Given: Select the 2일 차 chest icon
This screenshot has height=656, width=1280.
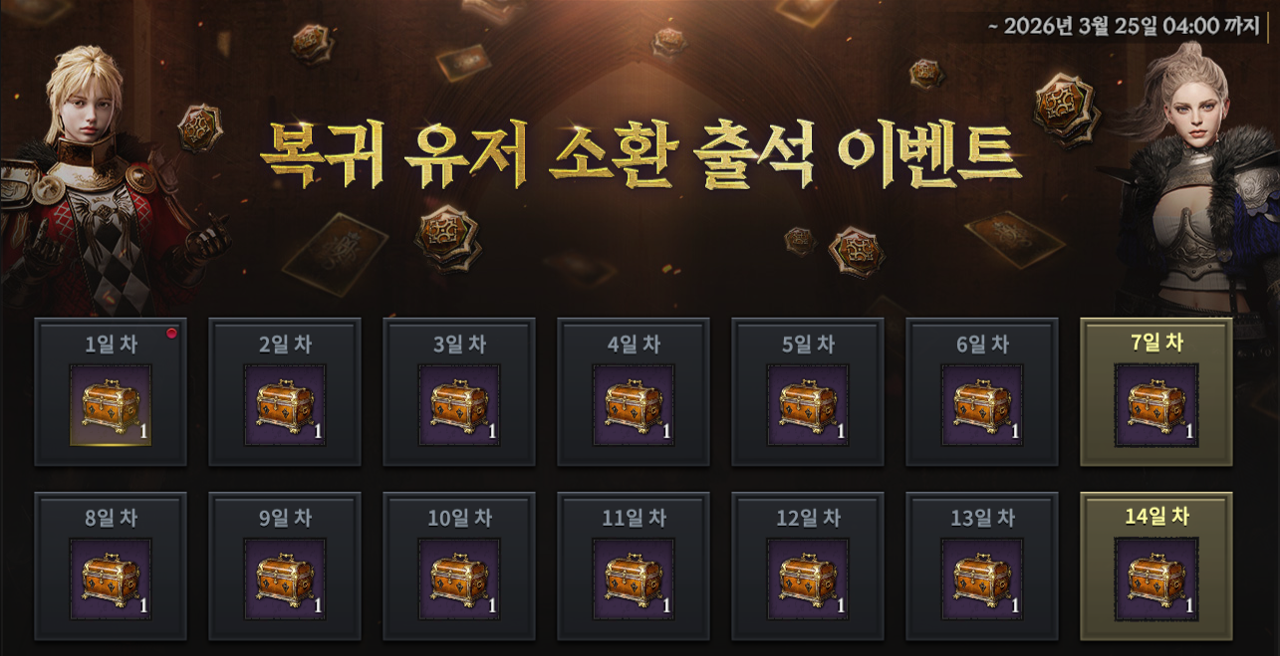Looking at the screenshot, I should click(285, 405).
